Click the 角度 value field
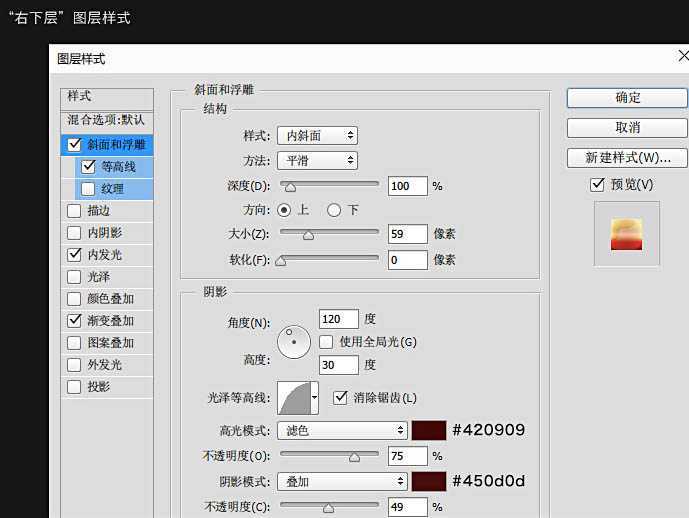This screenshot has height=518, width=689. coord(339,319)
